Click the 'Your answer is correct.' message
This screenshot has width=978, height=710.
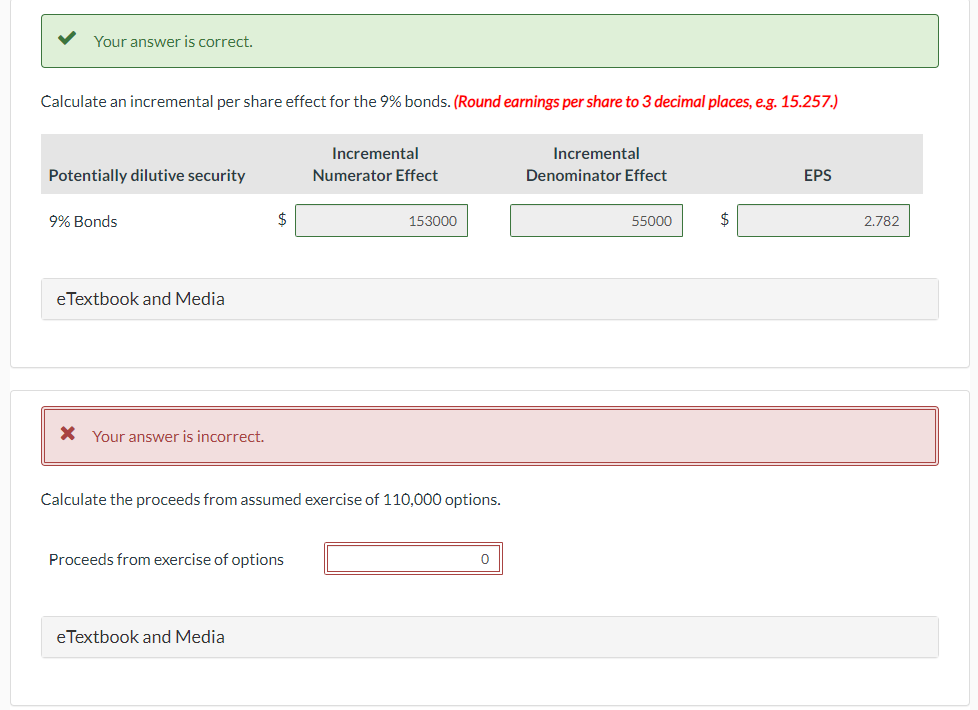point(173,42)
